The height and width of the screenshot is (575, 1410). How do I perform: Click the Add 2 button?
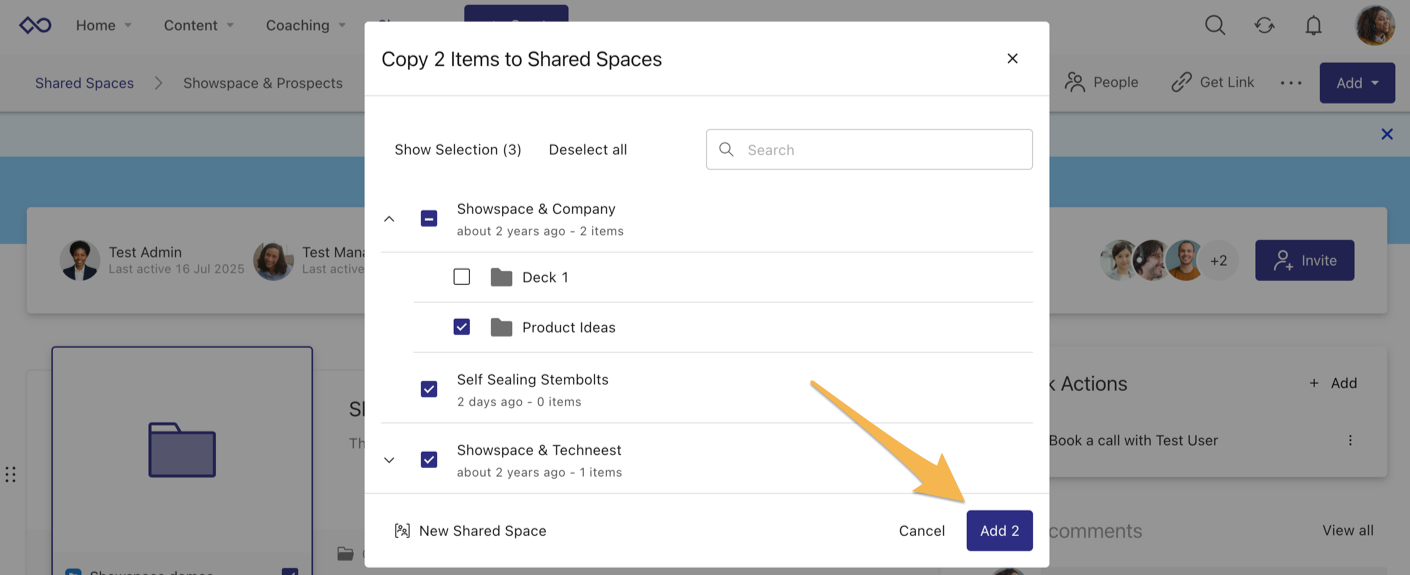(x=999, y=531)
